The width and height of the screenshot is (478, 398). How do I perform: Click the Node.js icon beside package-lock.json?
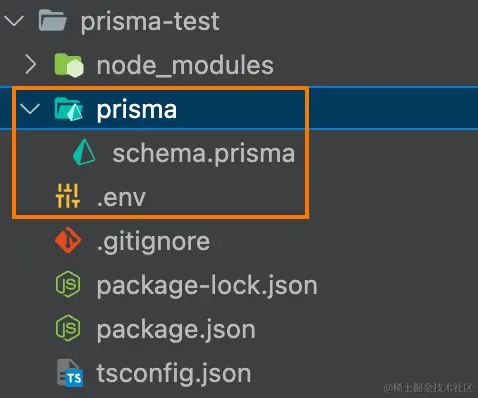click(68, 284)
